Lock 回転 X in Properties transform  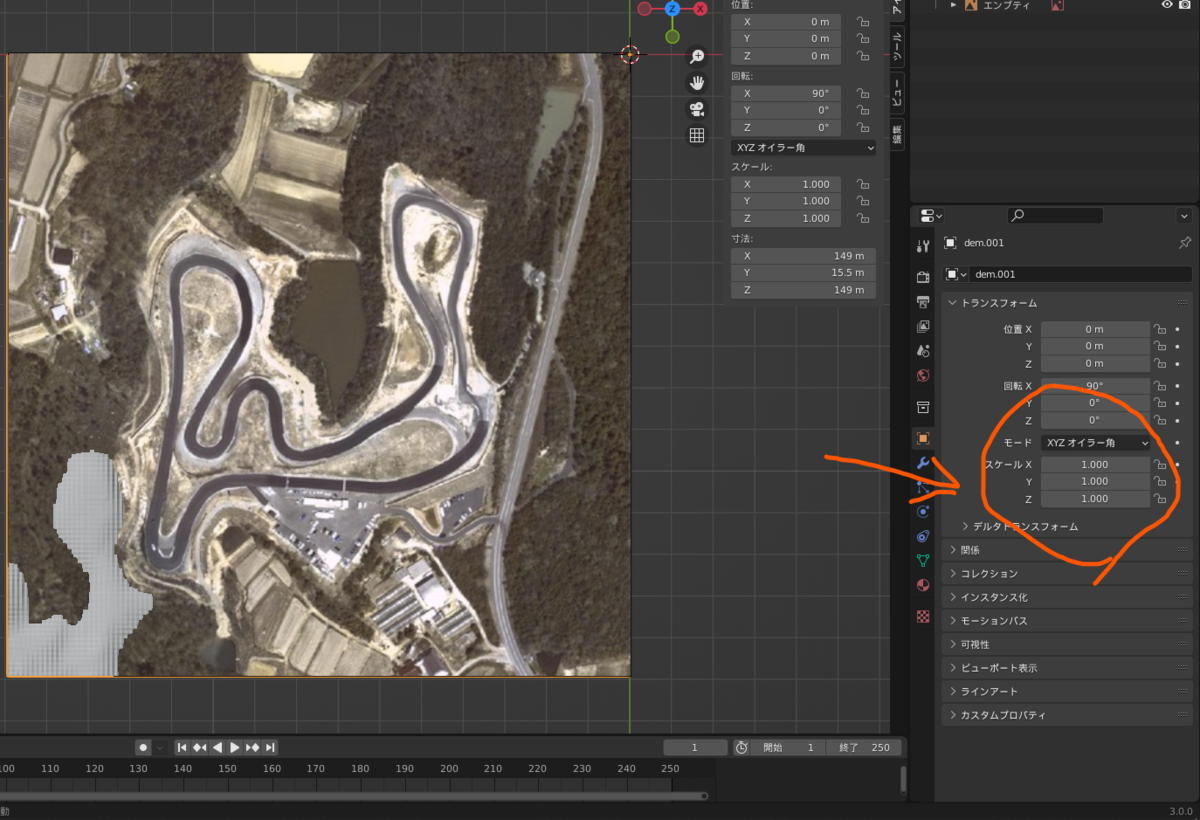1160,386
